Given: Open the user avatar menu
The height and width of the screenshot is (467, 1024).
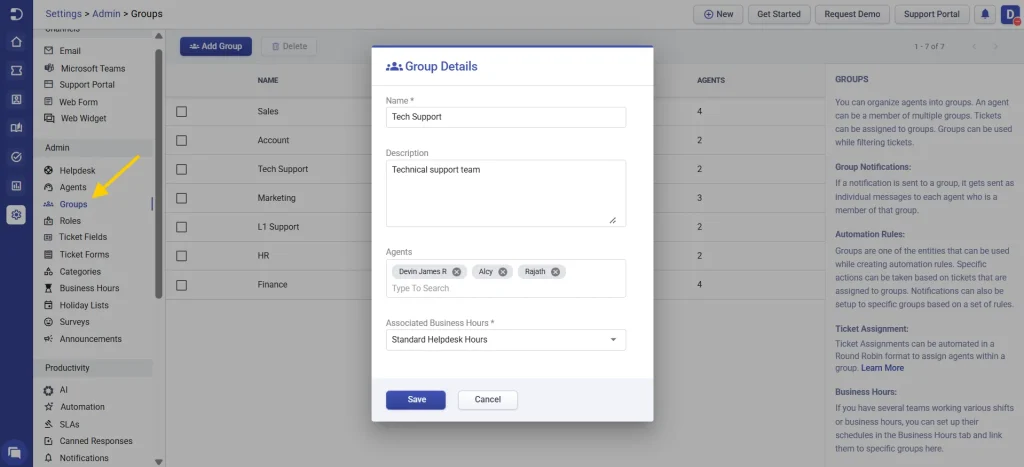Looking at the screenshot, I should pyautogui.click(x=1009, y=15).
